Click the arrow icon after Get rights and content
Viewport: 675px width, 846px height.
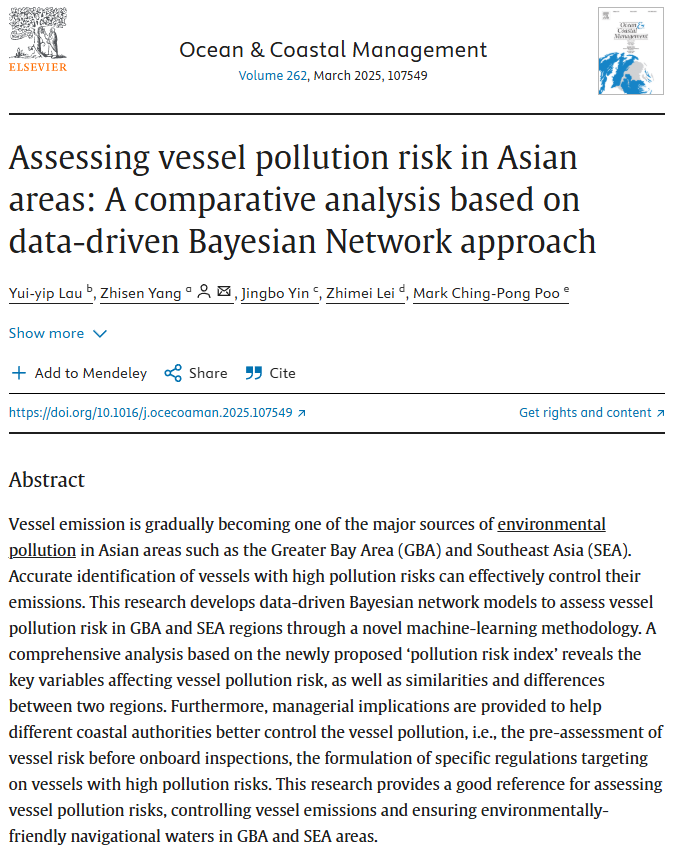[x=661, y=413]
